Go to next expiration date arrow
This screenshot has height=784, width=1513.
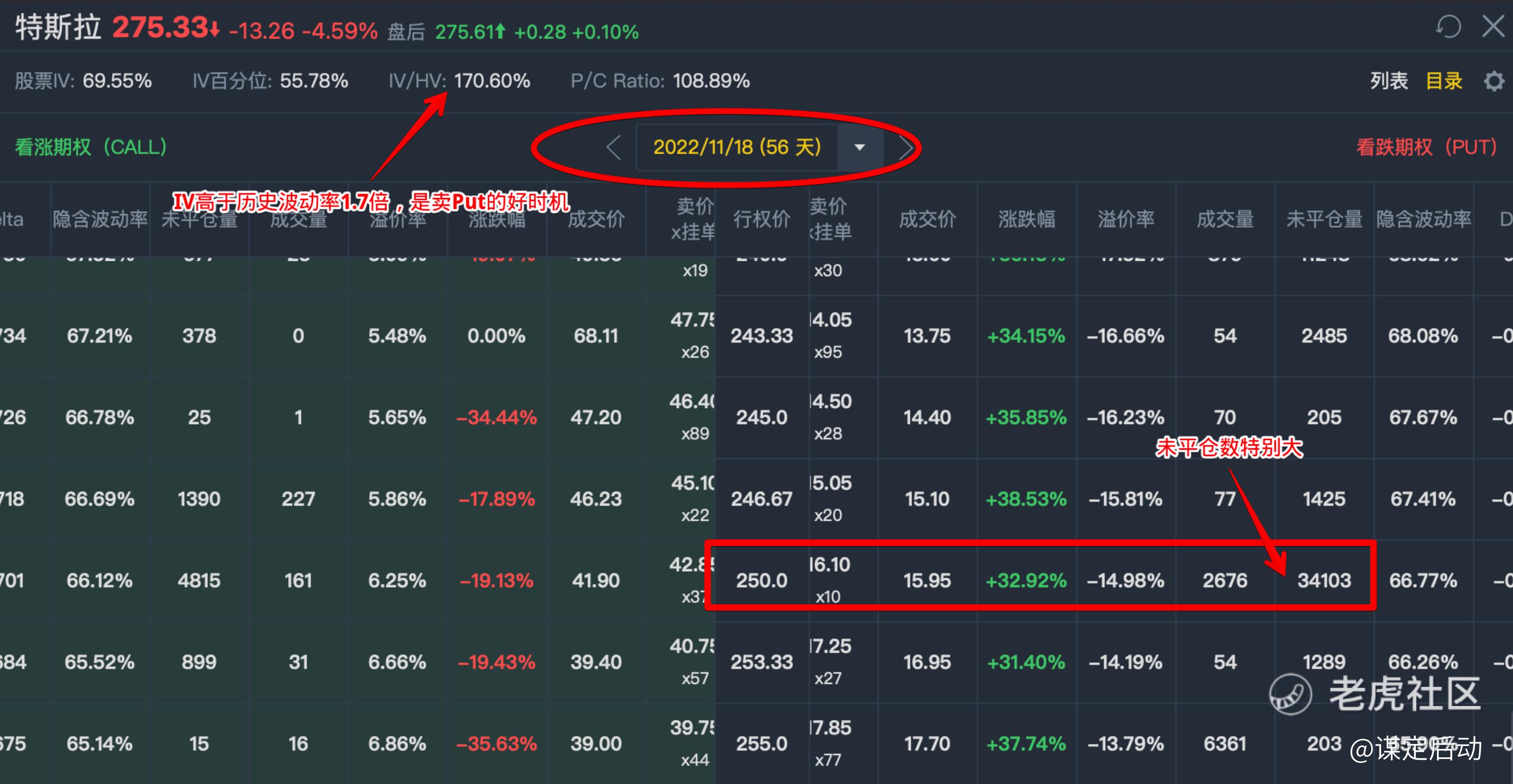coord(906,147)
